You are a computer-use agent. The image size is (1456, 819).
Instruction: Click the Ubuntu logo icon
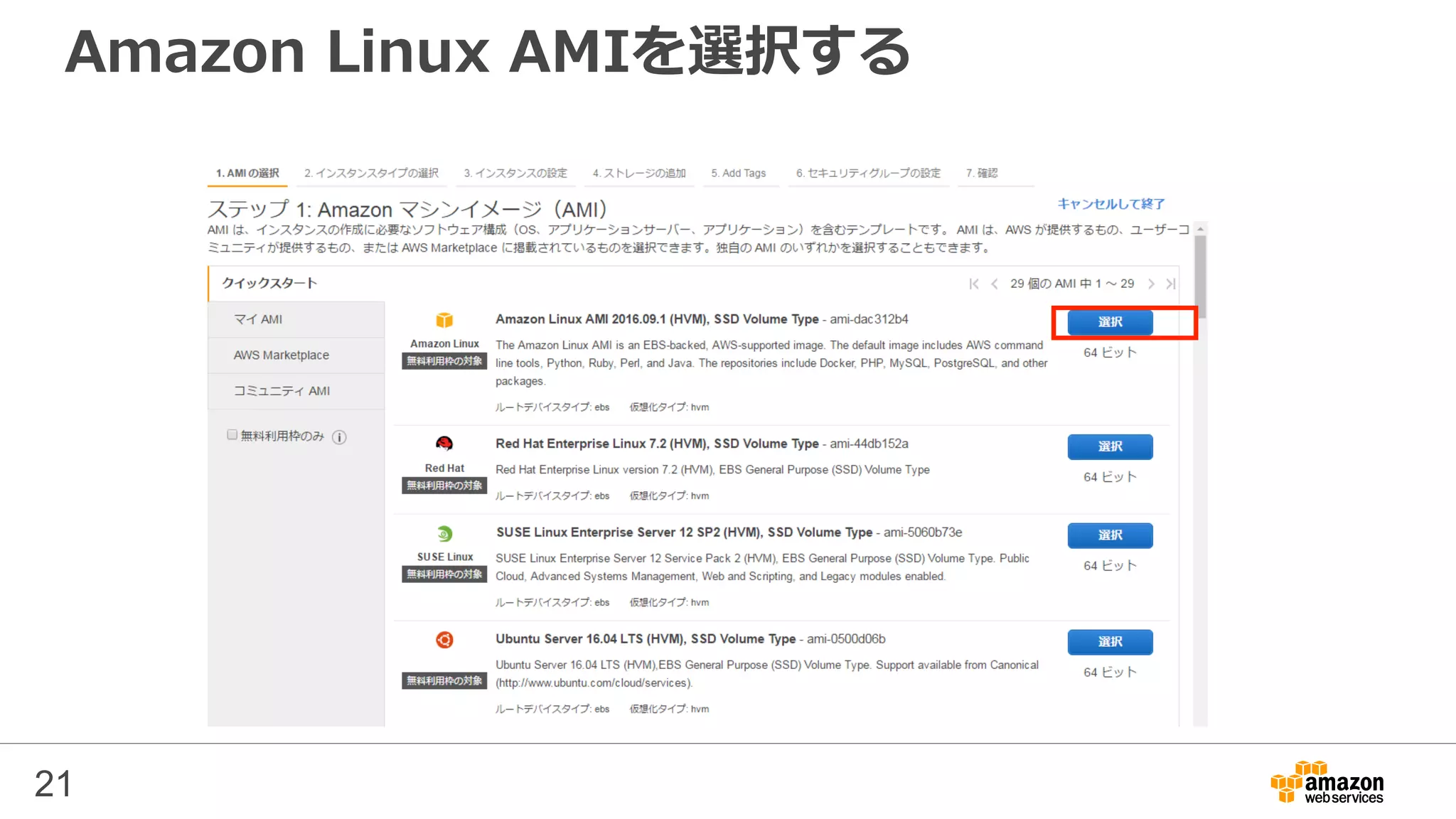(444, 640)
